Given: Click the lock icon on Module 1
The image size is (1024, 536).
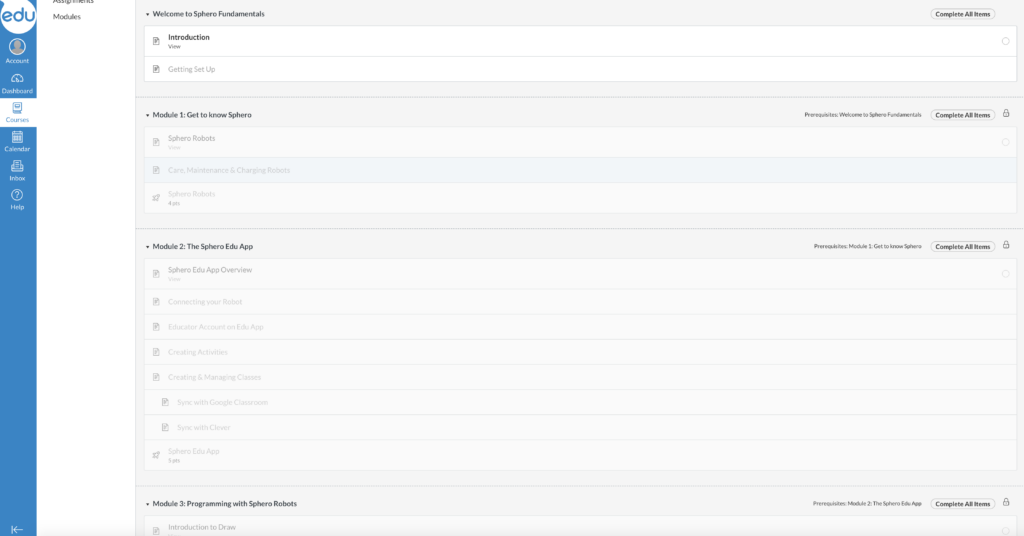Looking at the screenshot, I should pyautogui.click(x=1006, y=114).
